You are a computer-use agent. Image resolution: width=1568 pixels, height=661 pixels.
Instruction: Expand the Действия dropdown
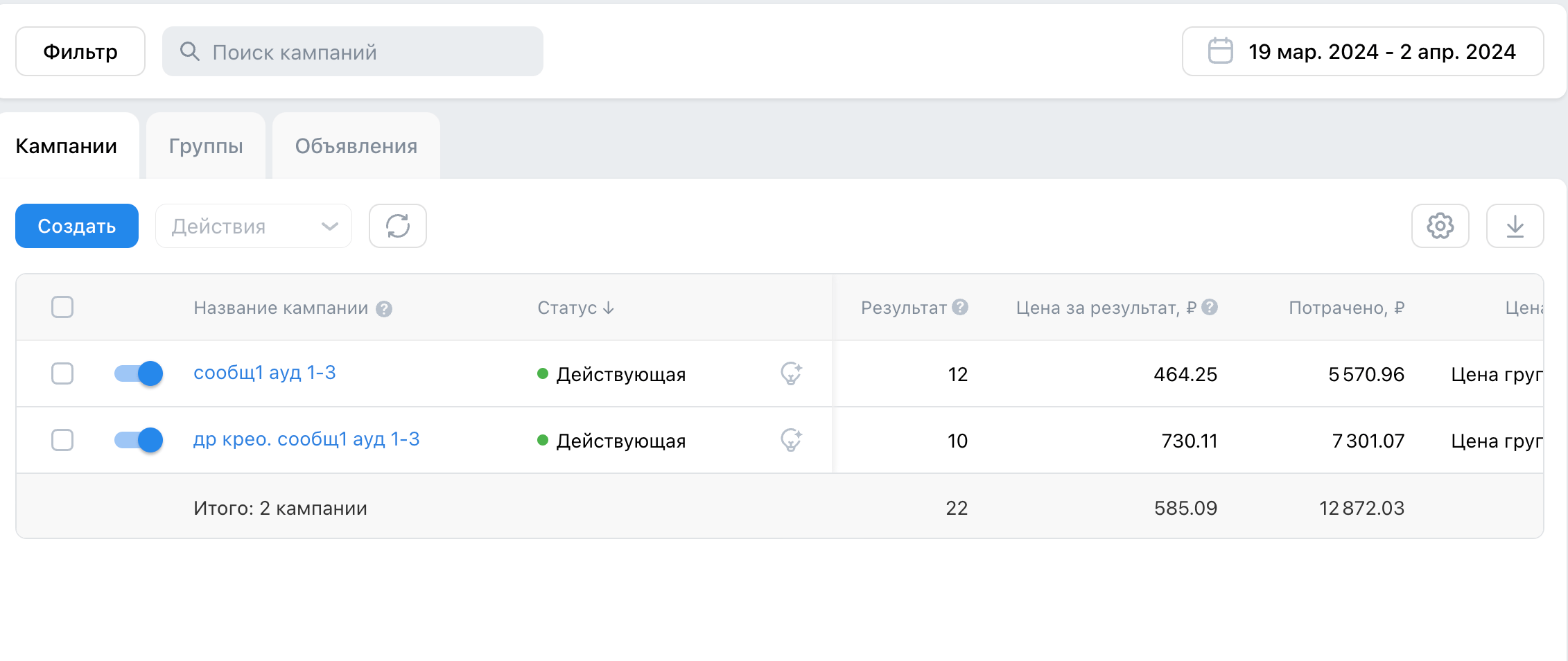pyautogui.click(x=254, y=226)
